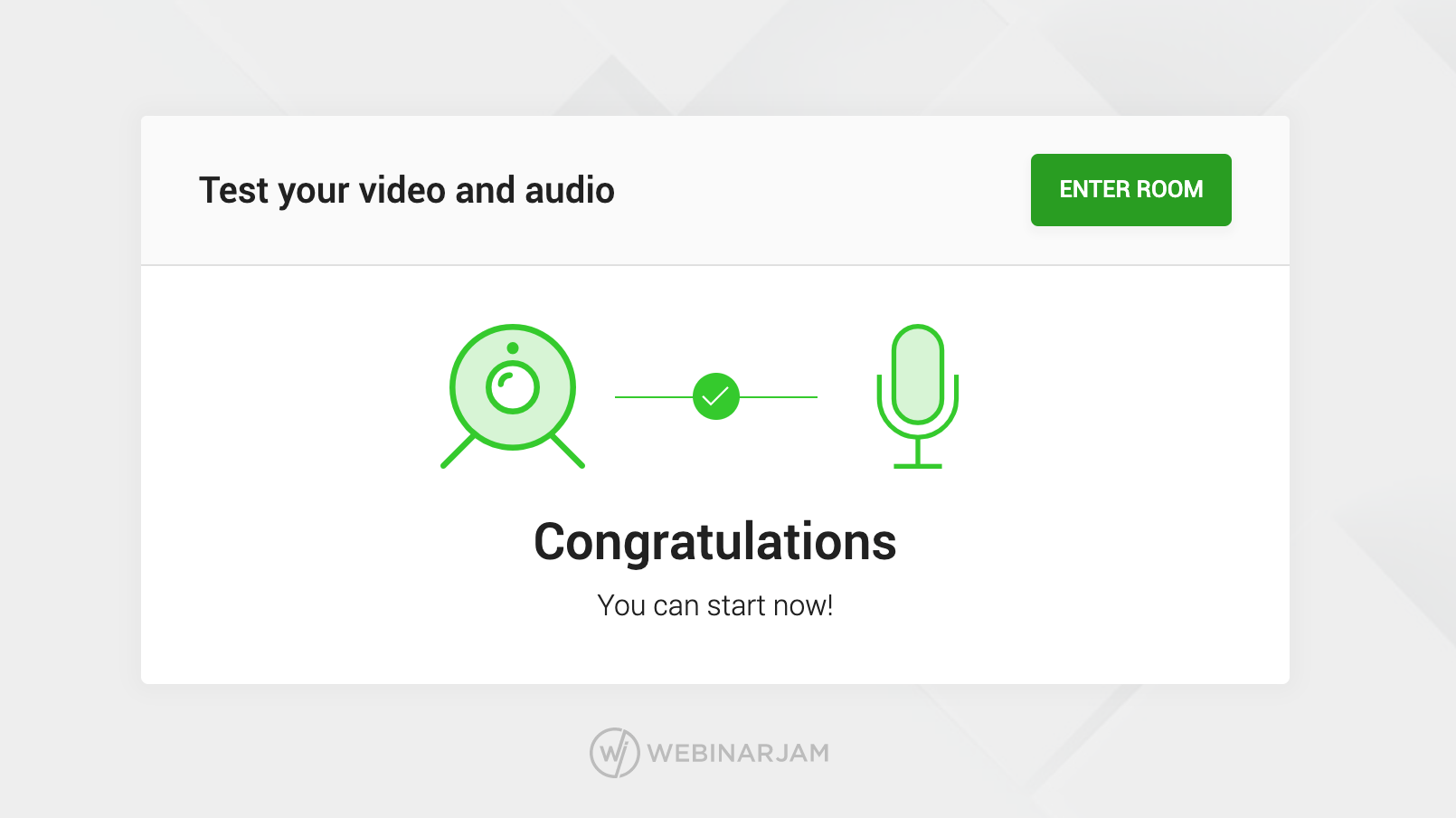Select the green webcam icon

click(x=513, y=395)
